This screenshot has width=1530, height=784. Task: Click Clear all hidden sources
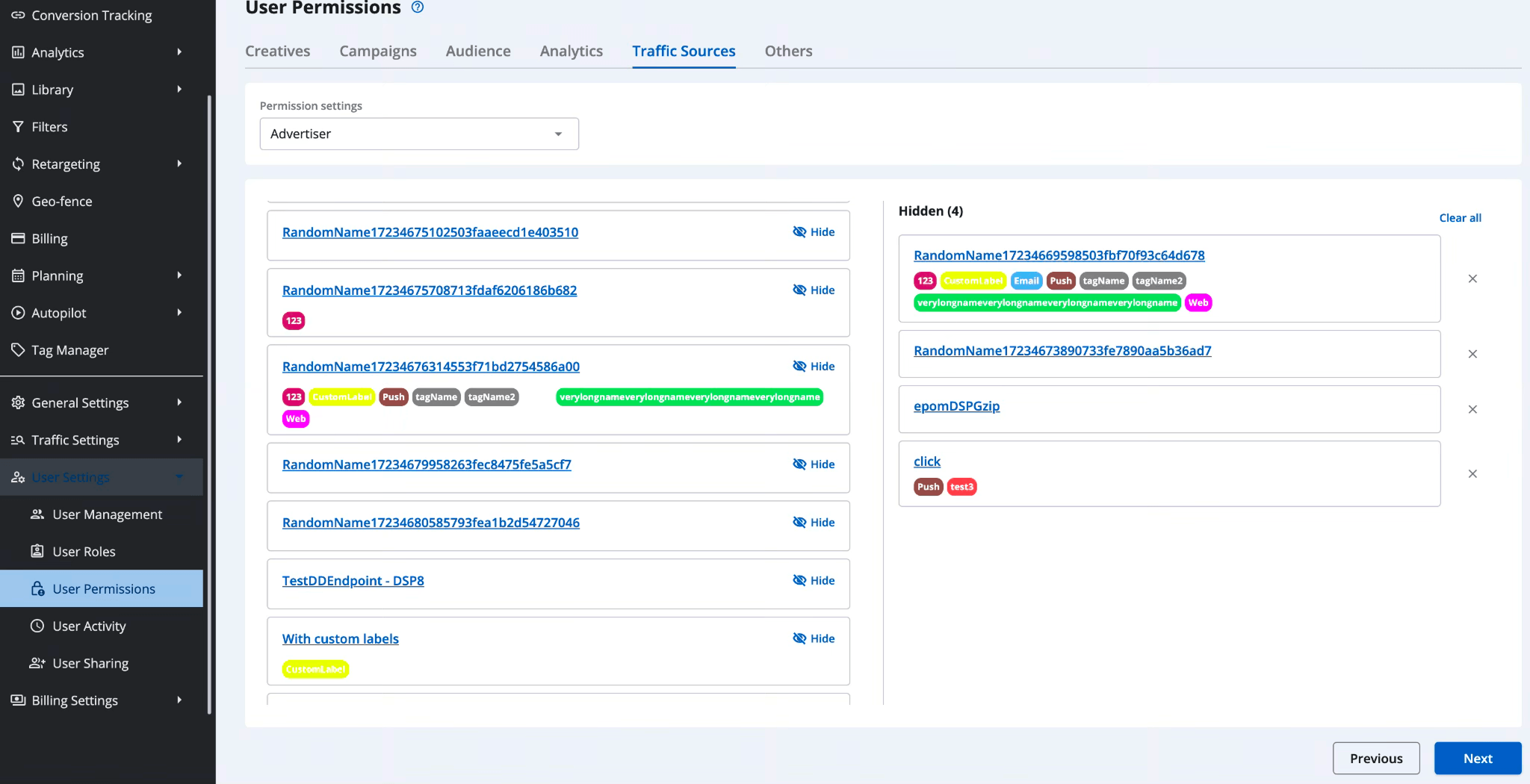1460,218
